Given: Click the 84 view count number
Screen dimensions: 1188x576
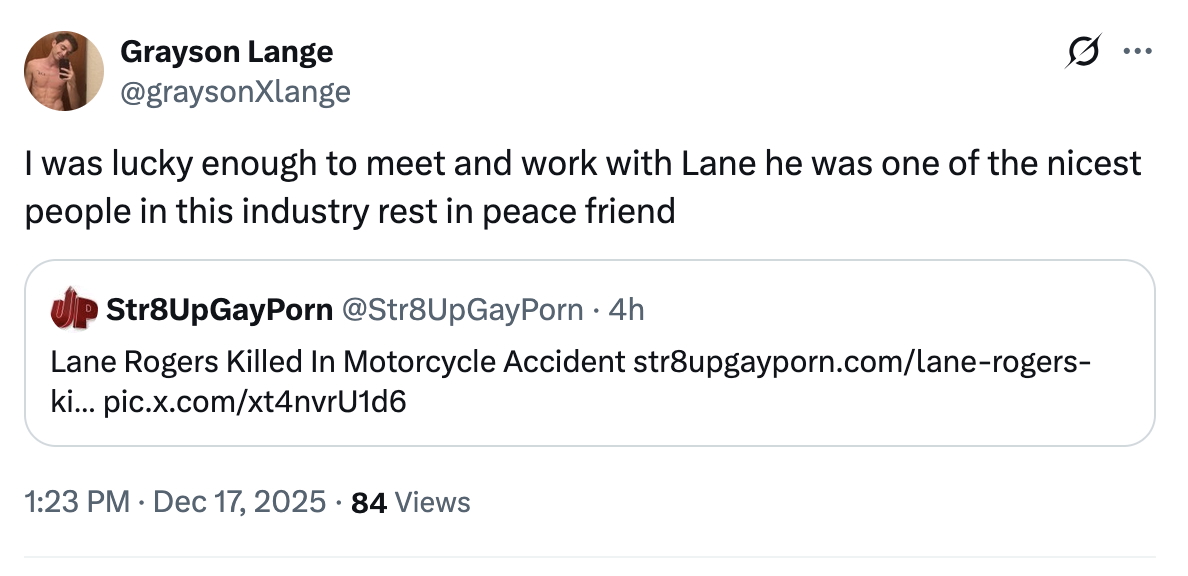Looking at the screenshot, I should pyautogui.click(x=370, y=501).
